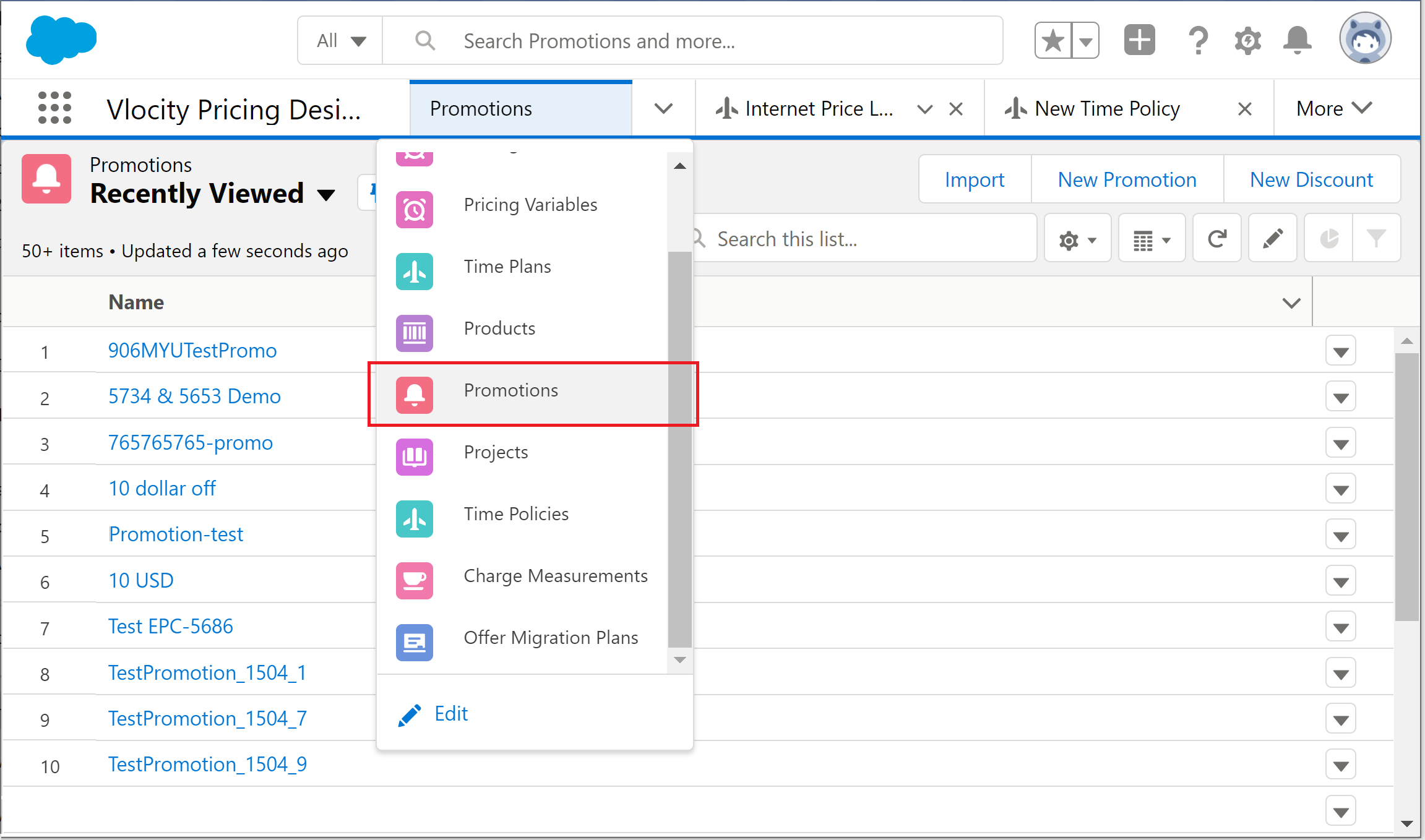Viewport: 1425px width, 840px height.
Task: Click the Search this list field
Action: 864,239
